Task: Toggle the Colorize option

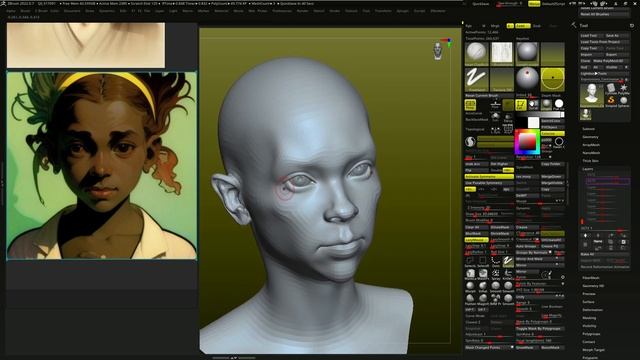Action: click(552, 133)
